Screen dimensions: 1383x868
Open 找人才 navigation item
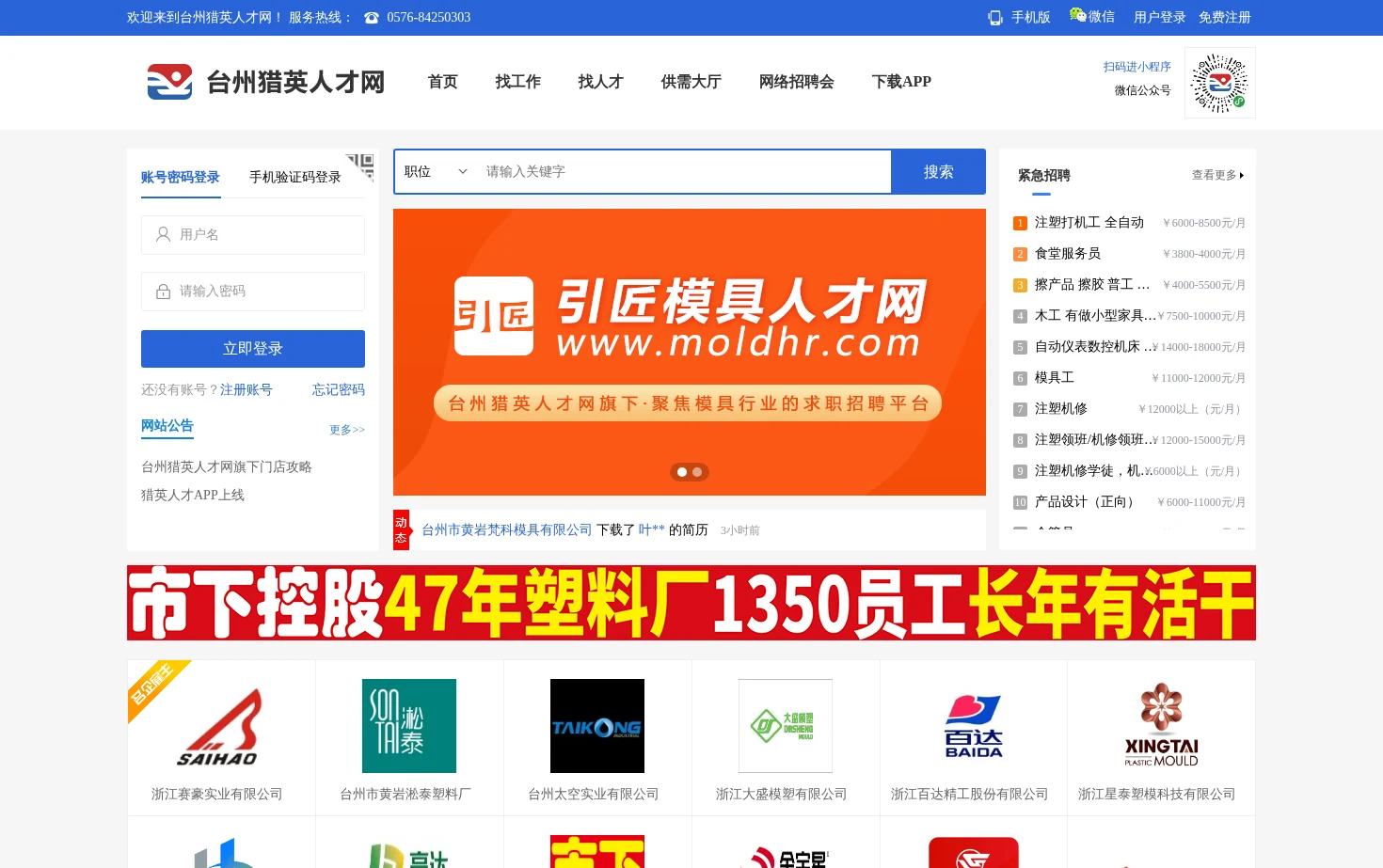[601, 82]
